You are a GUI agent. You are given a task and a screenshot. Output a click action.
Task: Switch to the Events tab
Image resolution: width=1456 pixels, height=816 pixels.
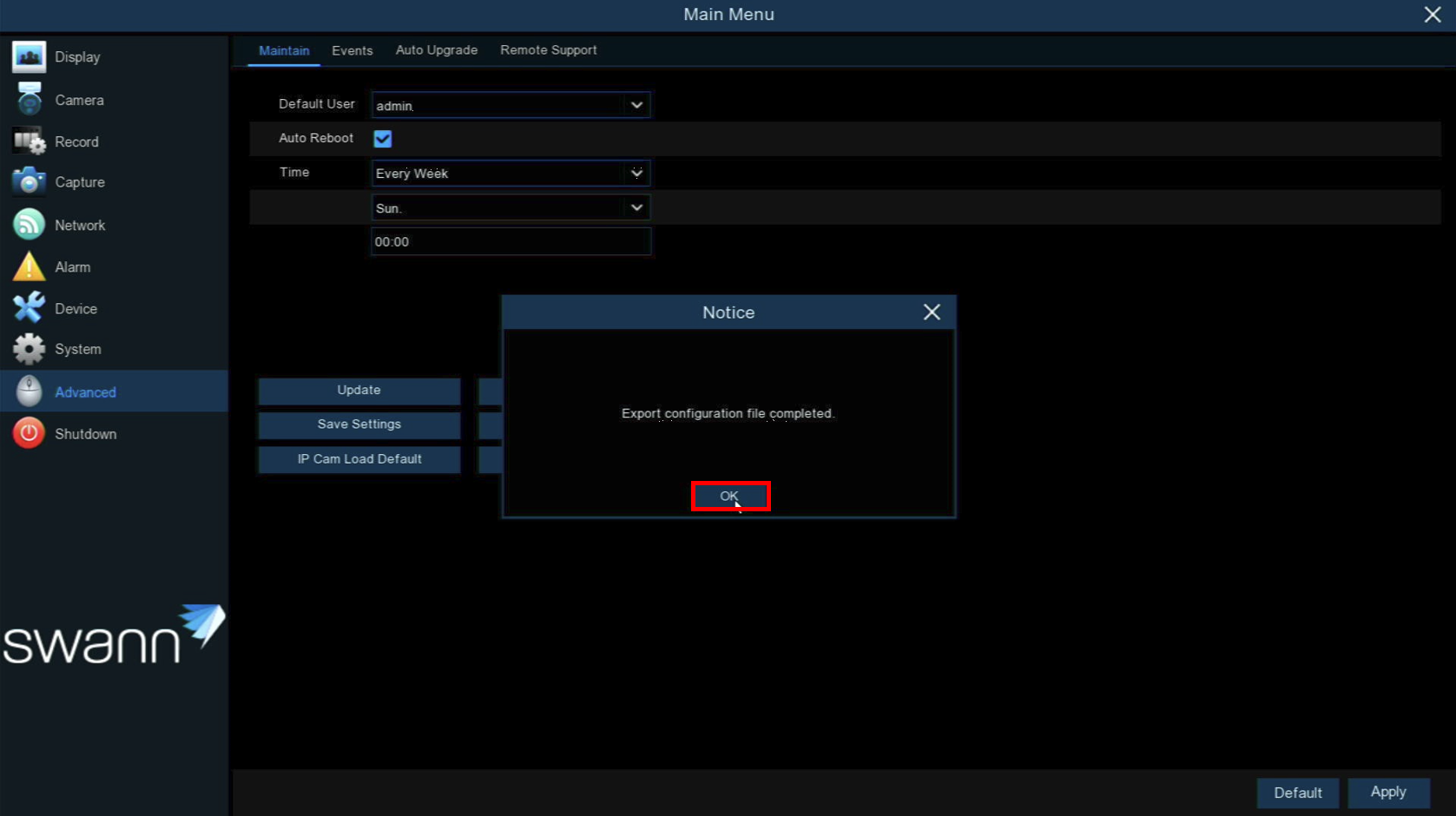352,50
